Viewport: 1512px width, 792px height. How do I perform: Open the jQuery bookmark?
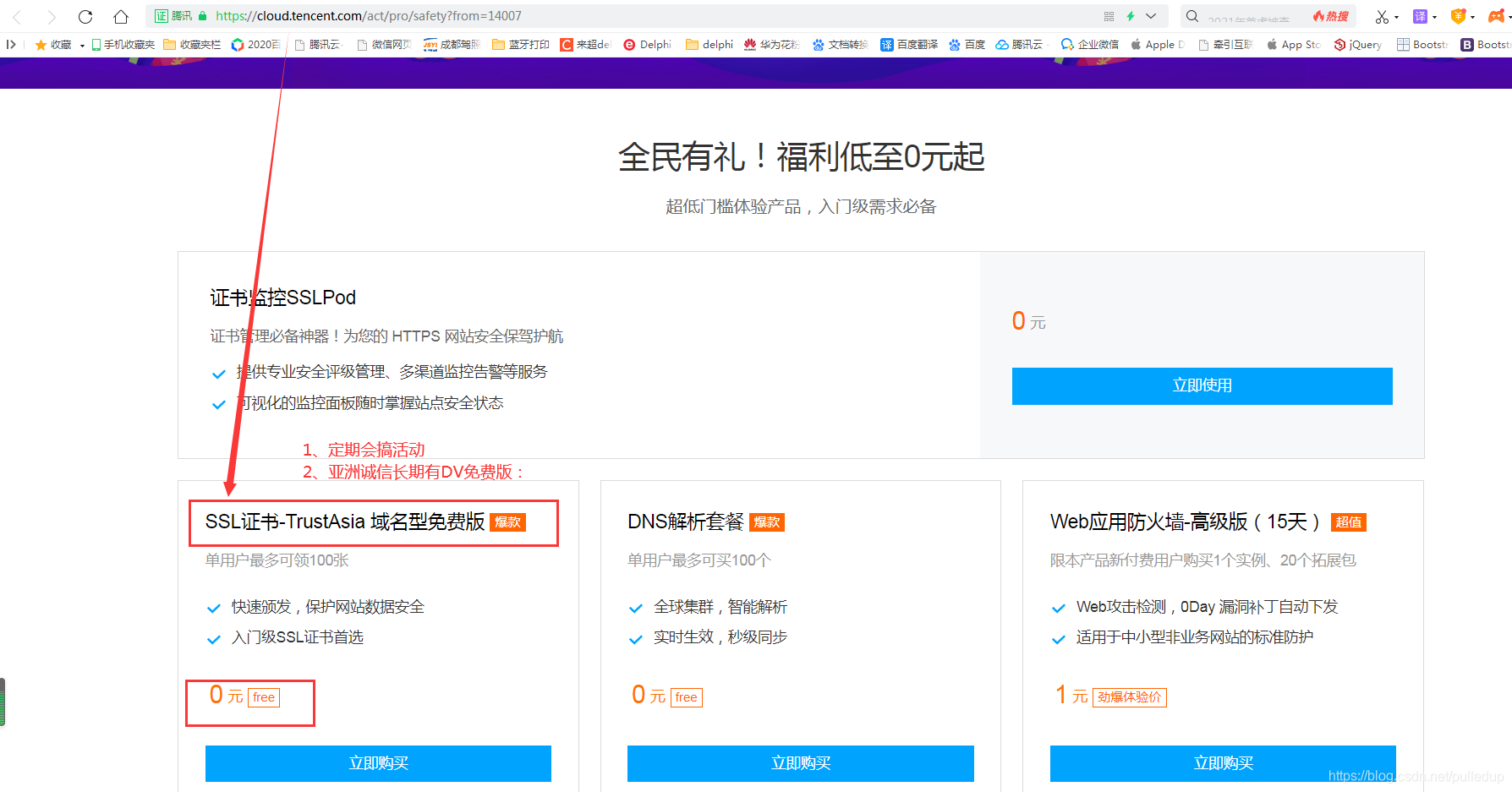pyautogui.click(x=1358, y=45)
